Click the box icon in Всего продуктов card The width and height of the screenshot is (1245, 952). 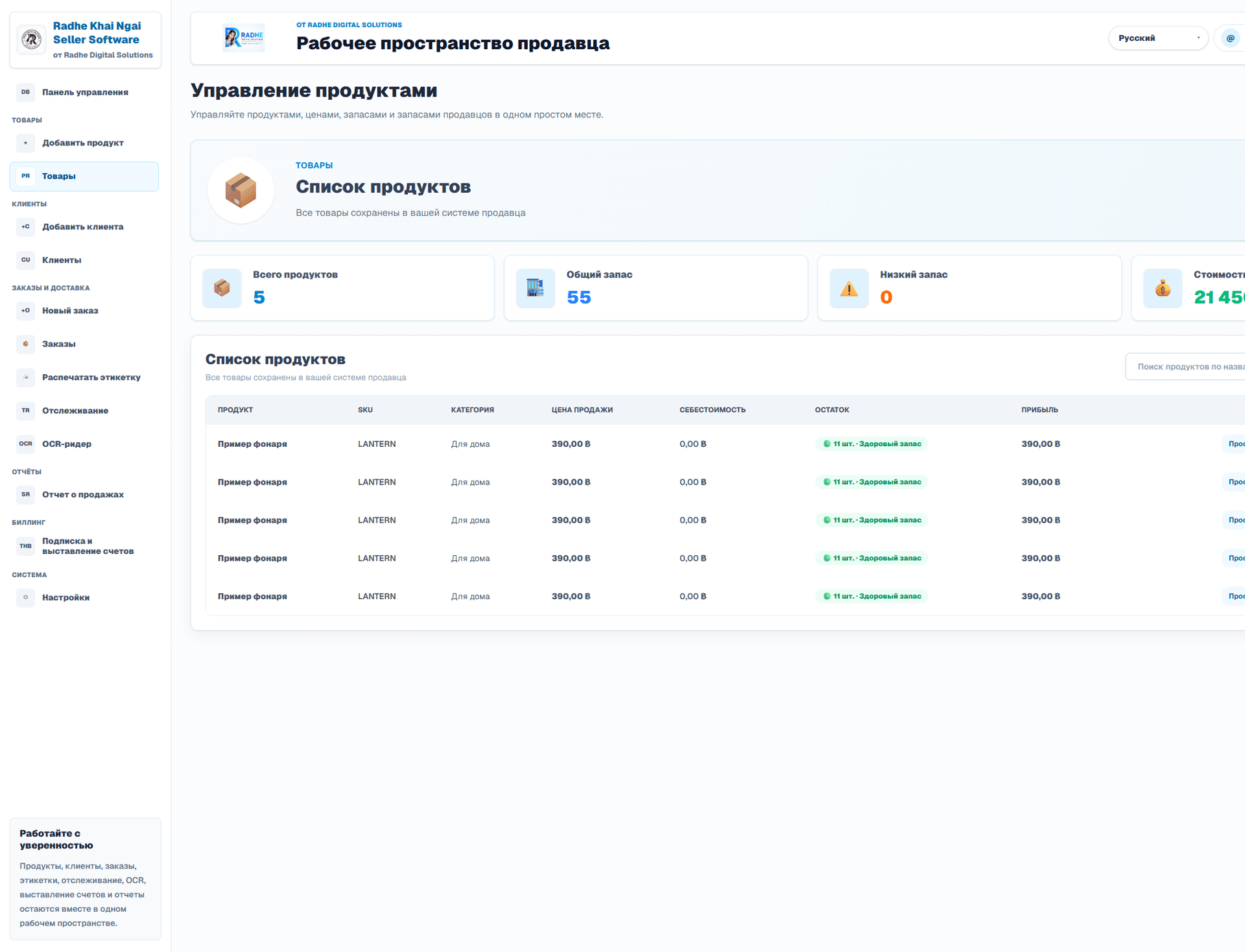(222, 288)
